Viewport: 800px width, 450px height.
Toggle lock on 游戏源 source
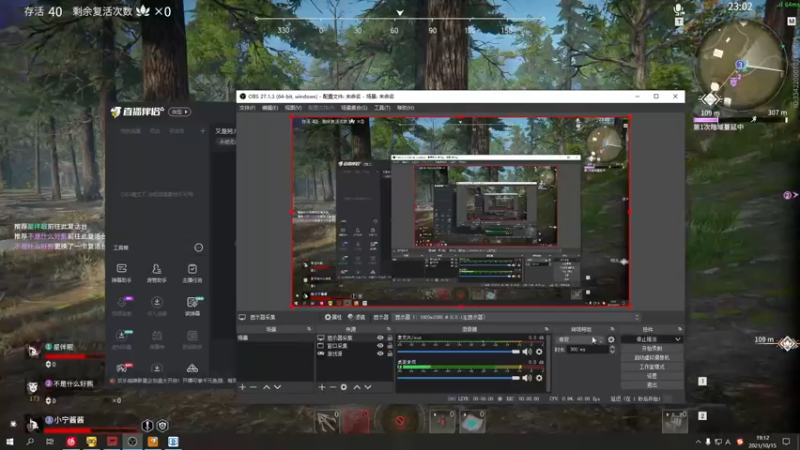(x=390, y=353)
